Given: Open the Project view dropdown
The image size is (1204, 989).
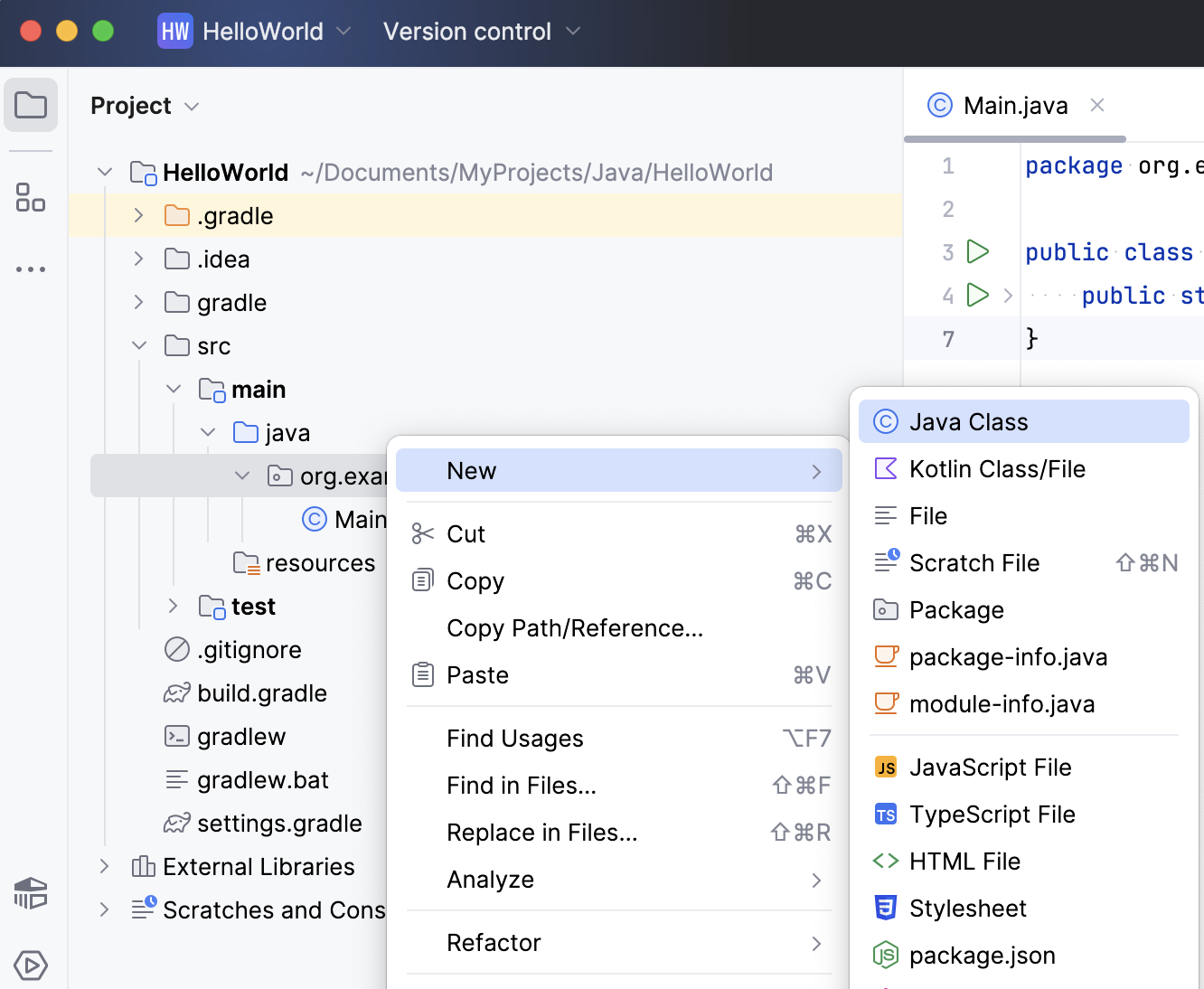Looking at the screenshot, I should click(x=191, y=106).
